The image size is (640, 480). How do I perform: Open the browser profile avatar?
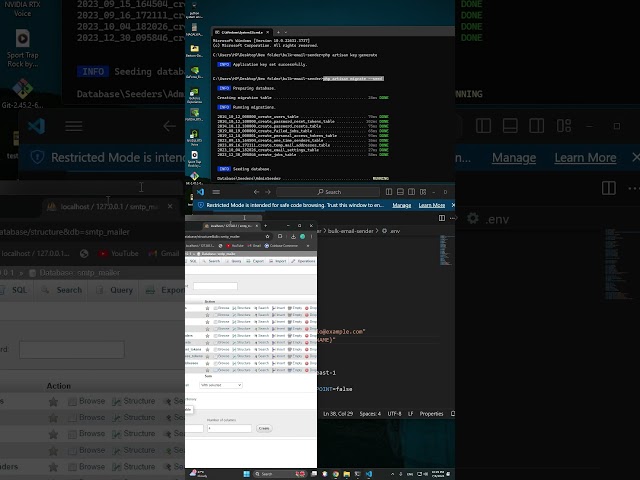(302, 236)
